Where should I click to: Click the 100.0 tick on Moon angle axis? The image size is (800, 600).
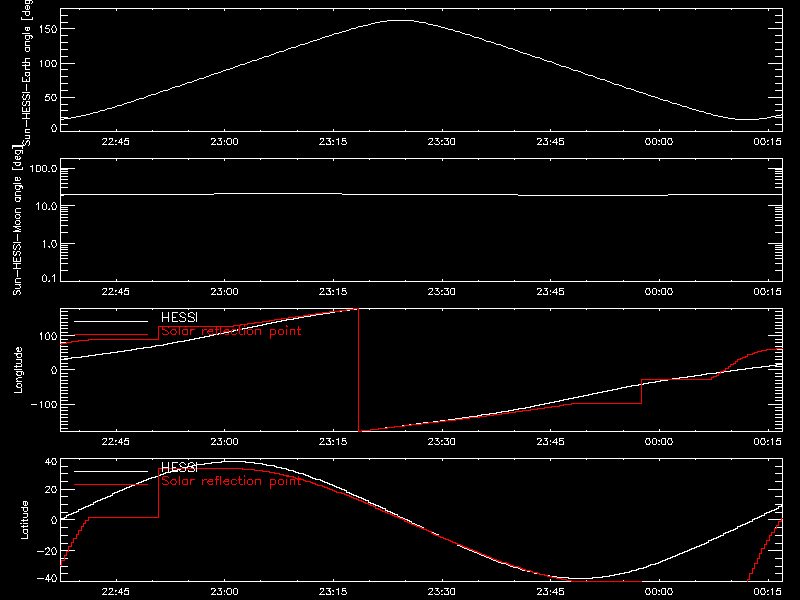coord(43,169)
